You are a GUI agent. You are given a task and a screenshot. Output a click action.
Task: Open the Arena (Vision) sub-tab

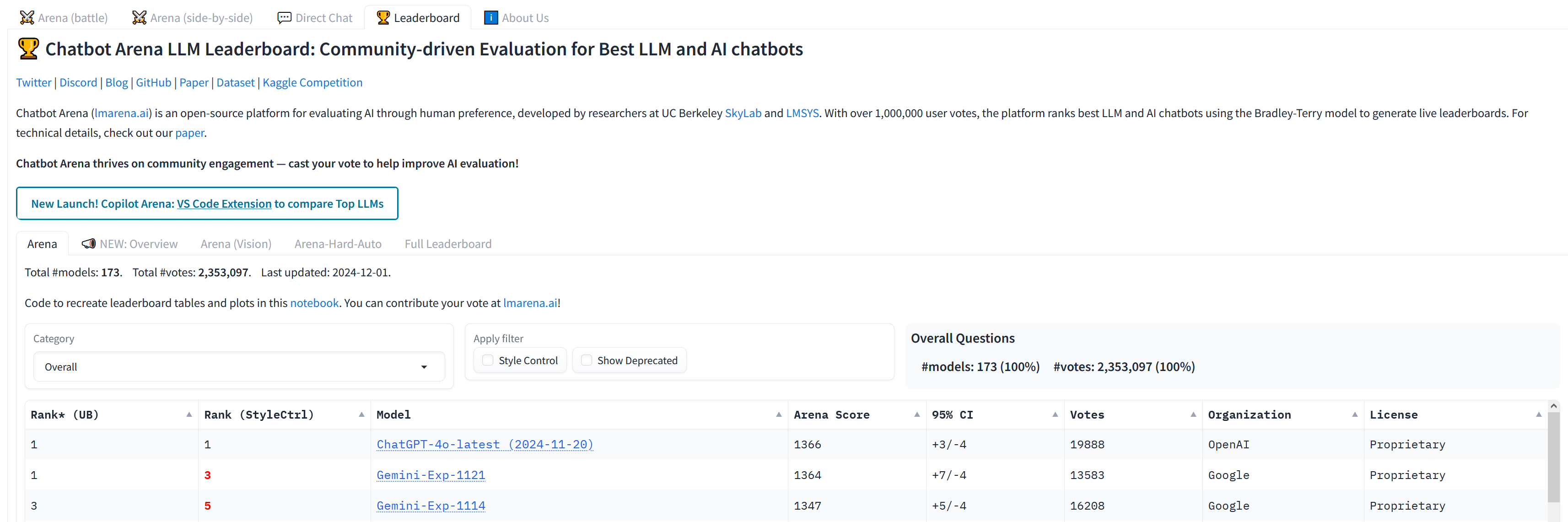tap(236, 243)
